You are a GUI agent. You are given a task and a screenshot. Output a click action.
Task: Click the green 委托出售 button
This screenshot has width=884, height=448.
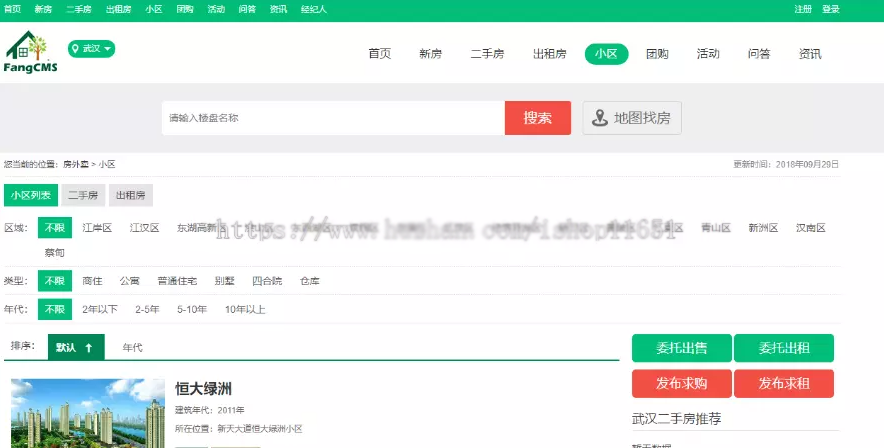click(682, 348)
